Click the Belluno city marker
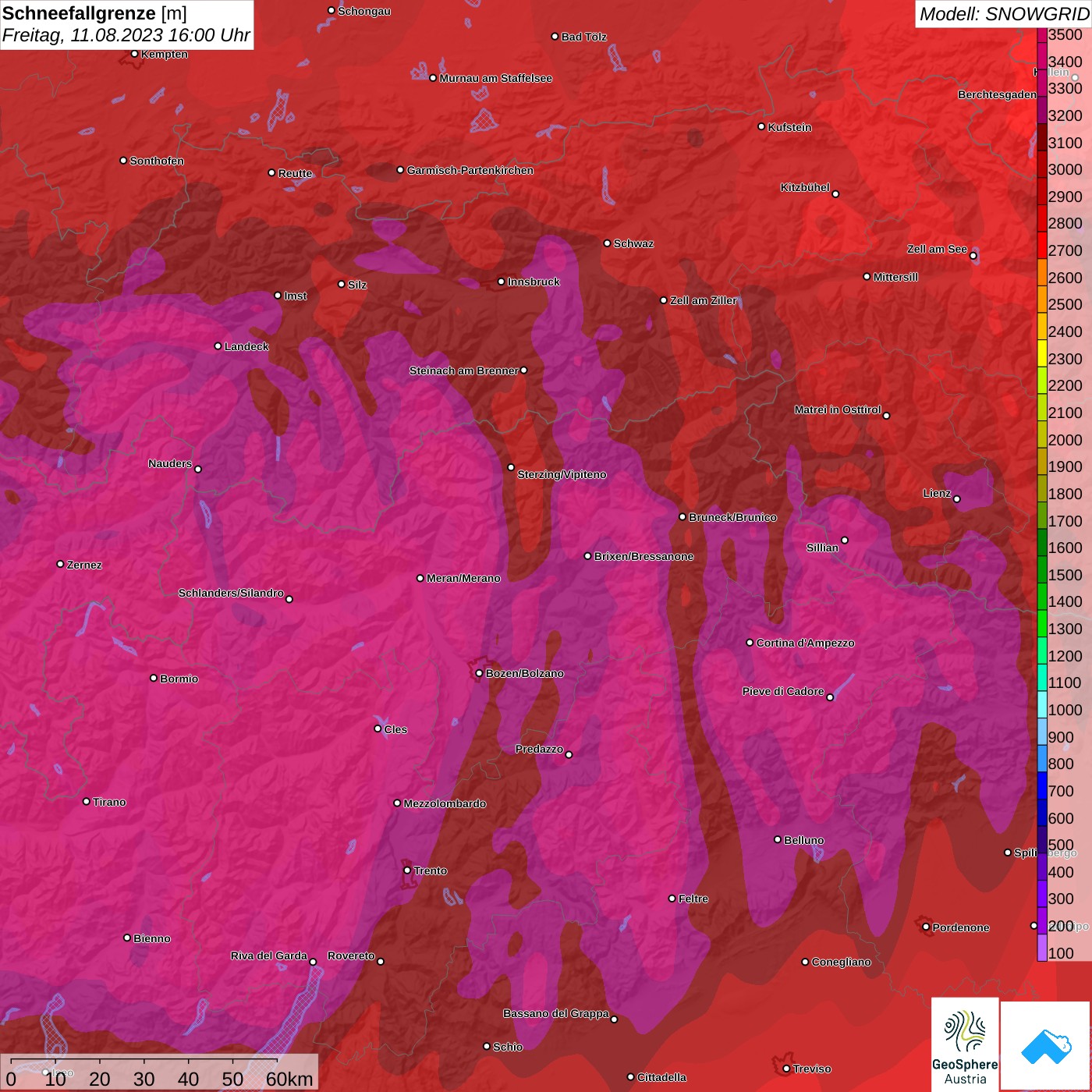The height and width of the screenshot is (1092, 1092). pyautogui.click(x=777, y=839)
